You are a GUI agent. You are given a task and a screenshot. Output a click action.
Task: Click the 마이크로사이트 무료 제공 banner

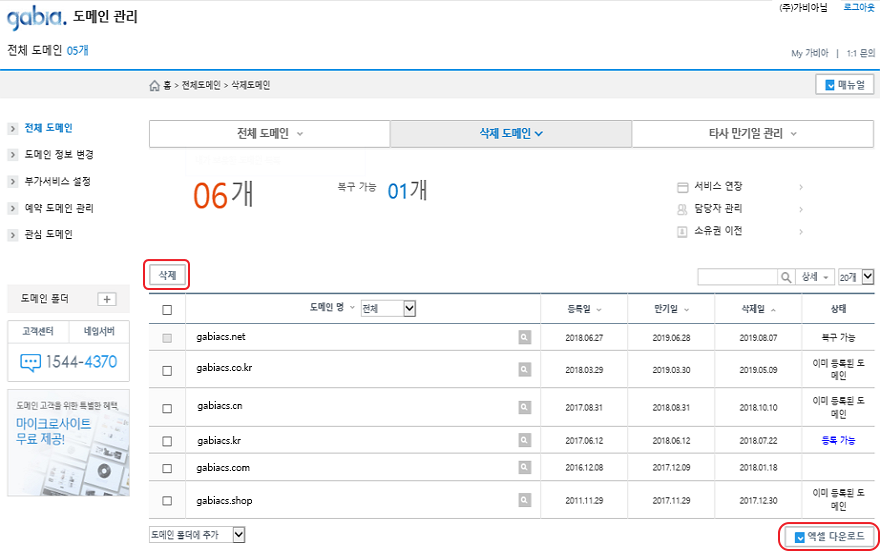click(68, 443)
